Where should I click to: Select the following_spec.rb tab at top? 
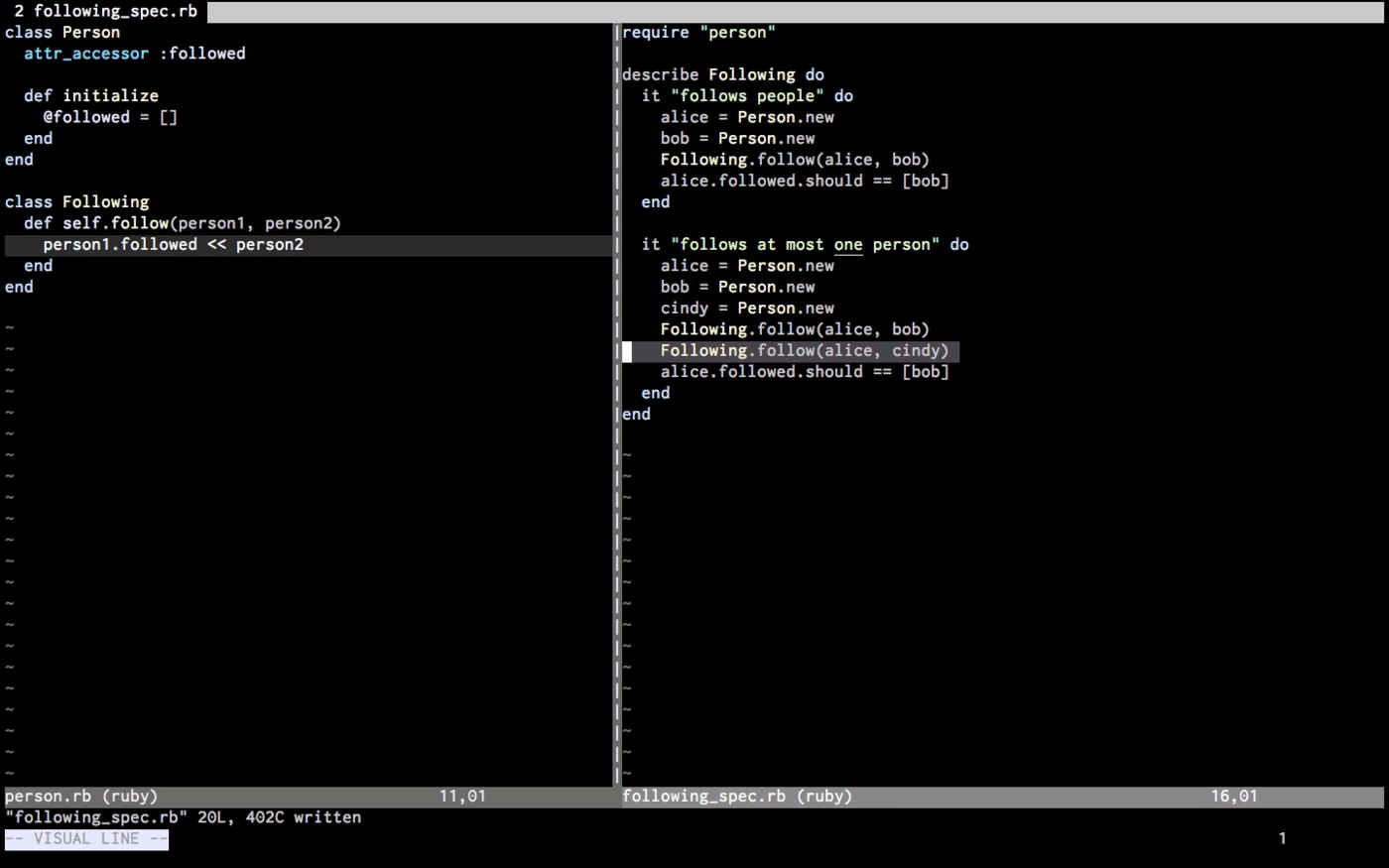tap(105, 11)
